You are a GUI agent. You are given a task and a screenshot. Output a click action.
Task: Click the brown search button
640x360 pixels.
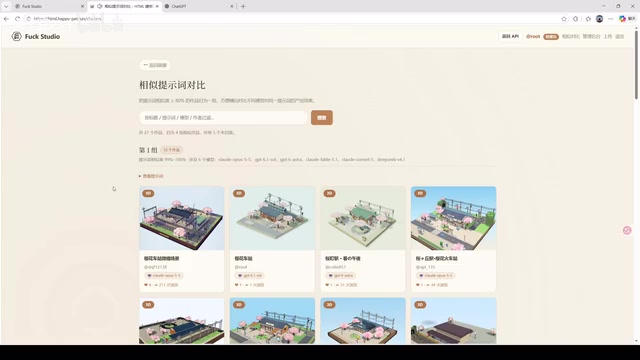[x=322, y=118]
